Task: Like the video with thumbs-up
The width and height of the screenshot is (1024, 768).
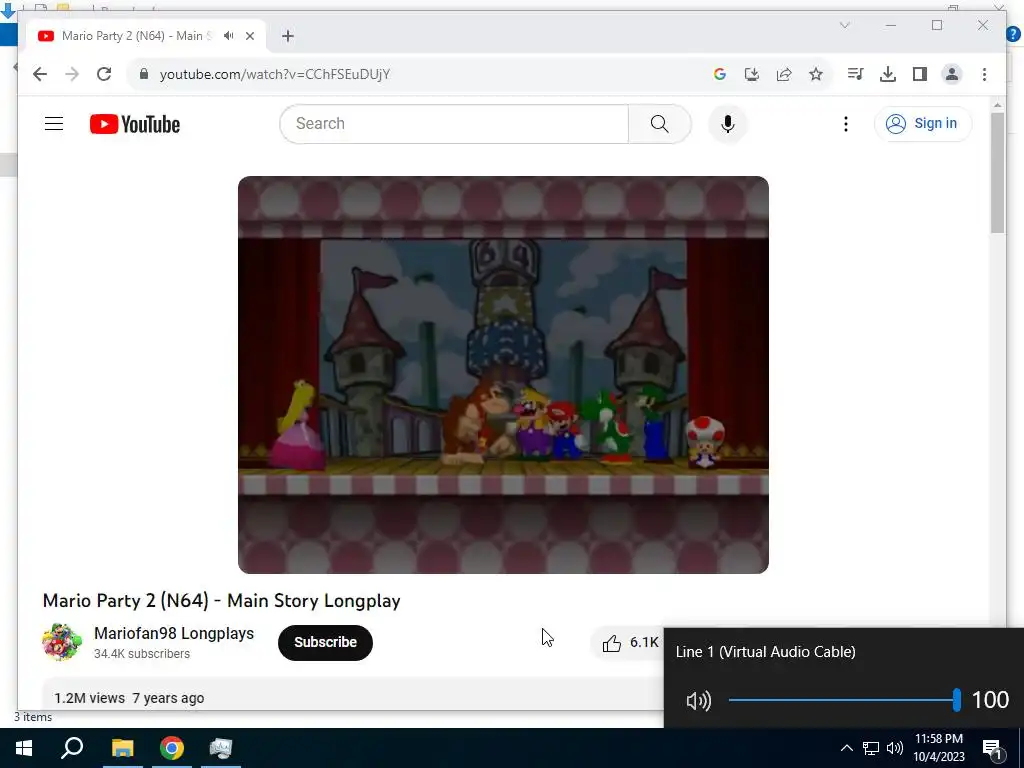Action: (x=628, y=643)
